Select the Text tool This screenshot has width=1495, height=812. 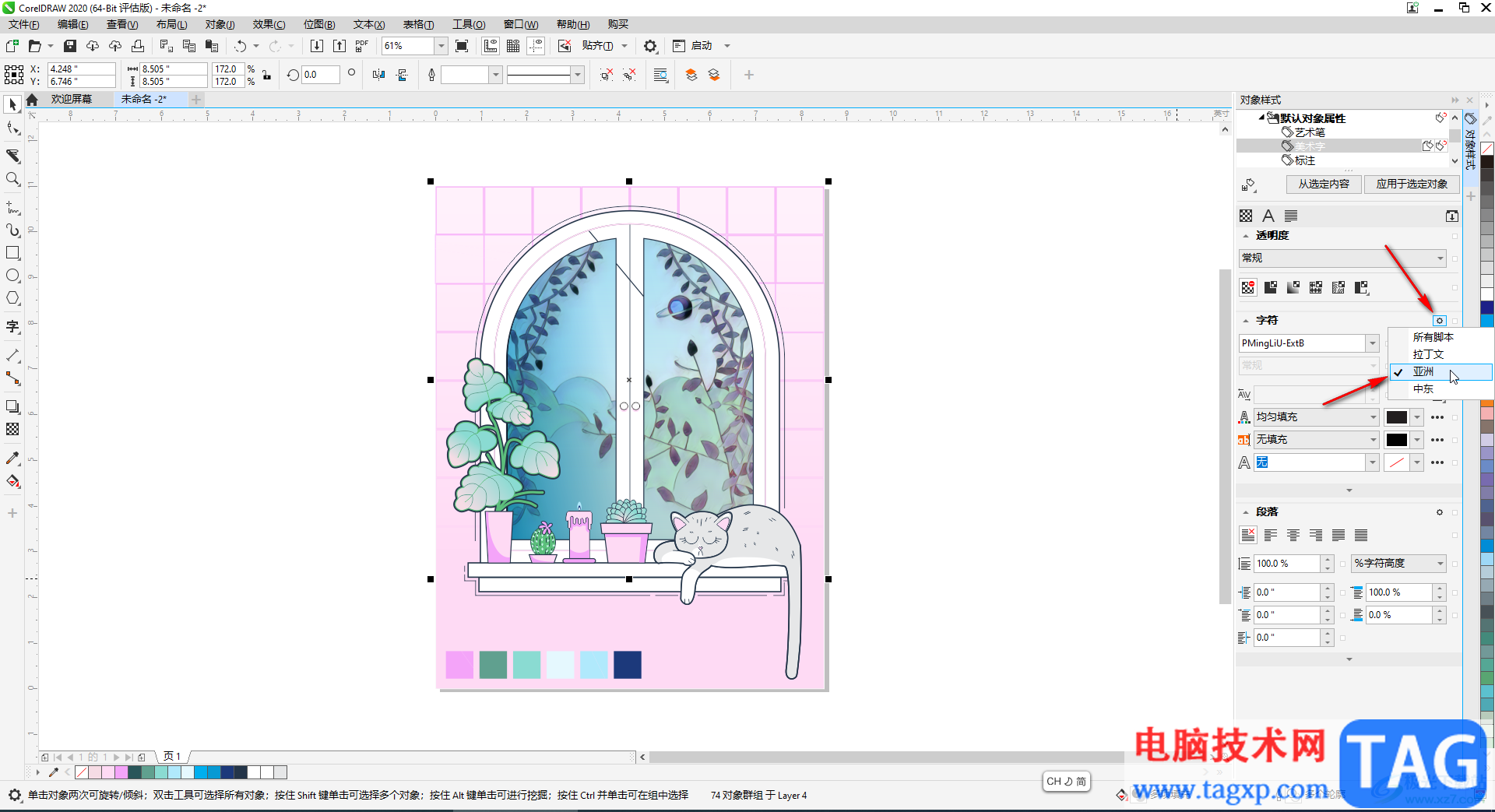12,327
